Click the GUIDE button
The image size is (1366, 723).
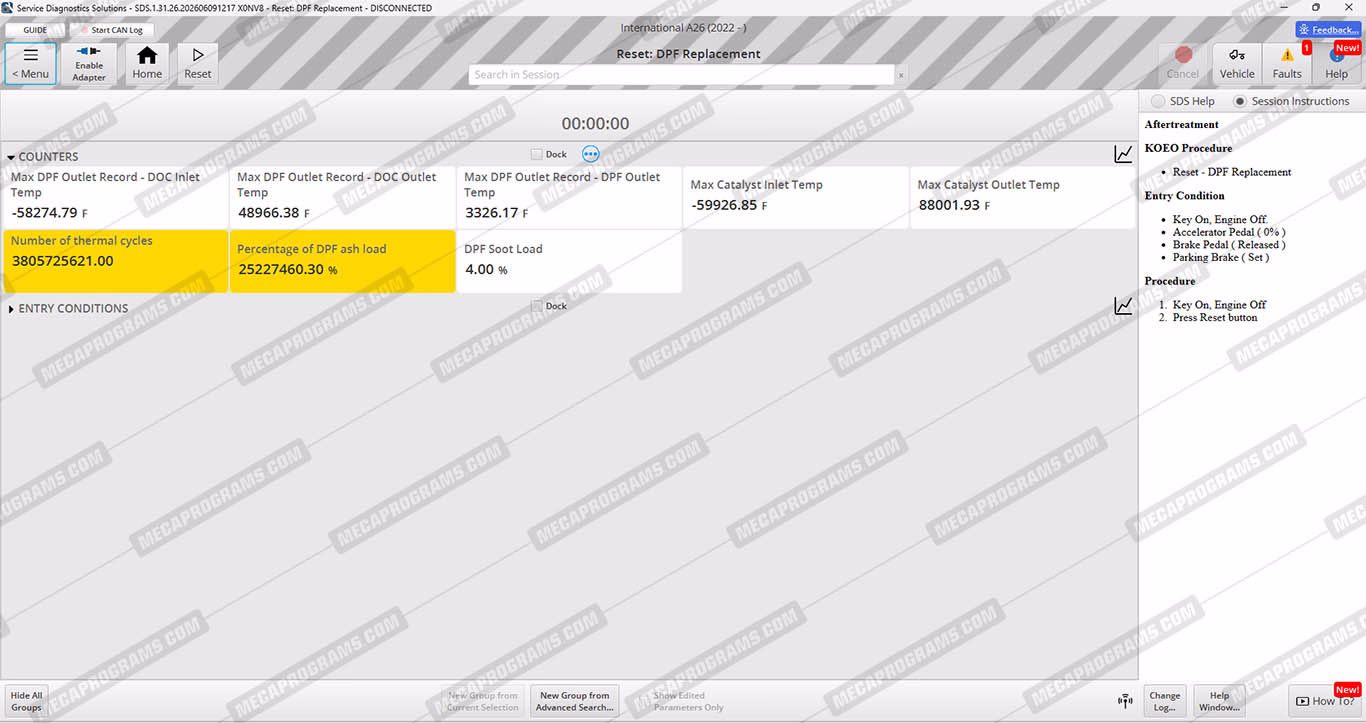35,30
